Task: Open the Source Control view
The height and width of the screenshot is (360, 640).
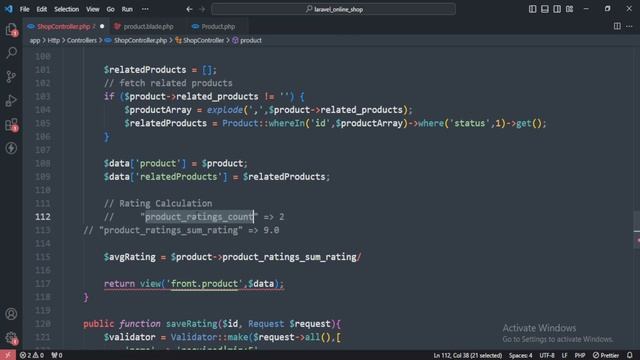Action: point(11,76)
